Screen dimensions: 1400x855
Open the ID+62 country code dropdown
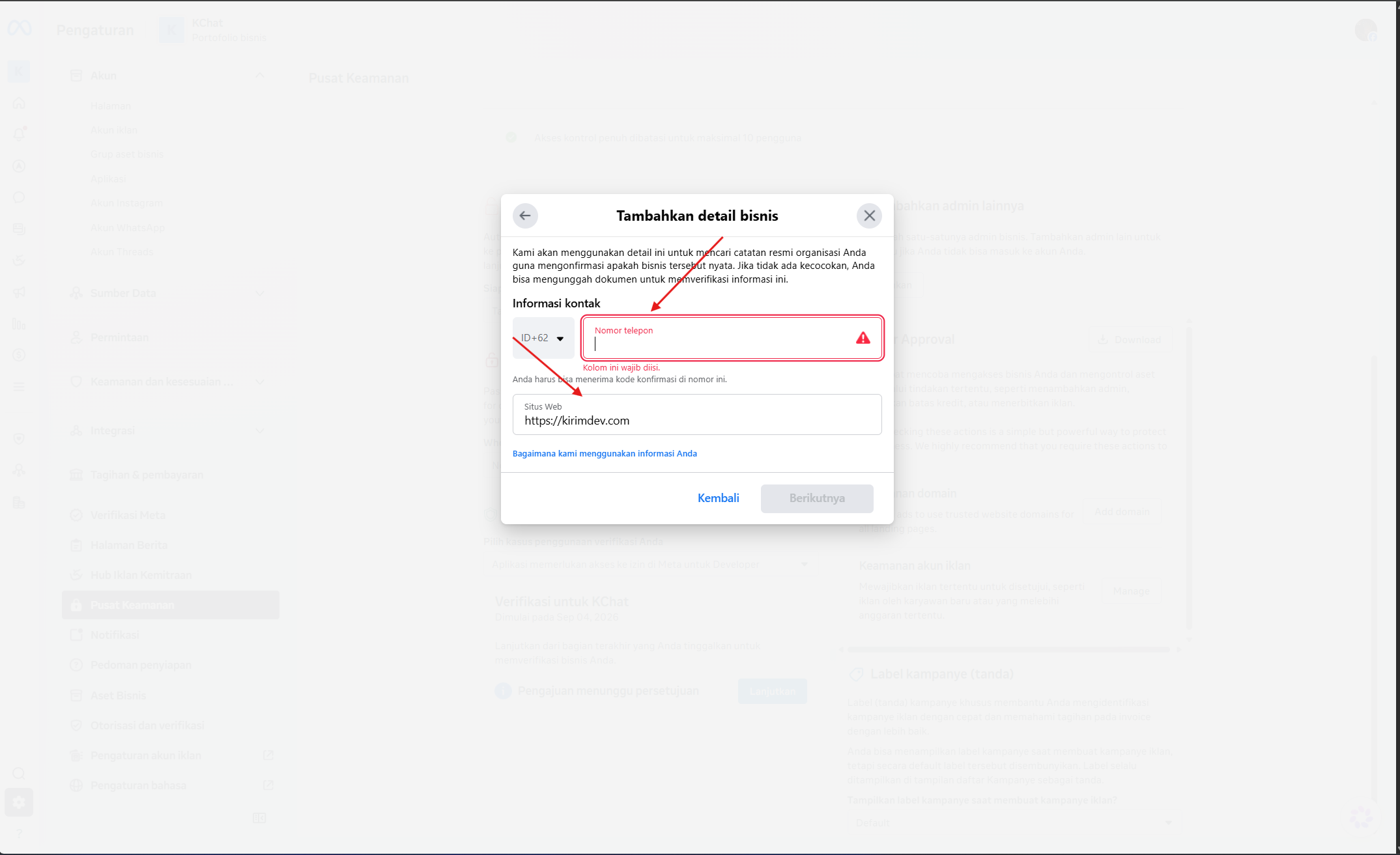point(543,338)
